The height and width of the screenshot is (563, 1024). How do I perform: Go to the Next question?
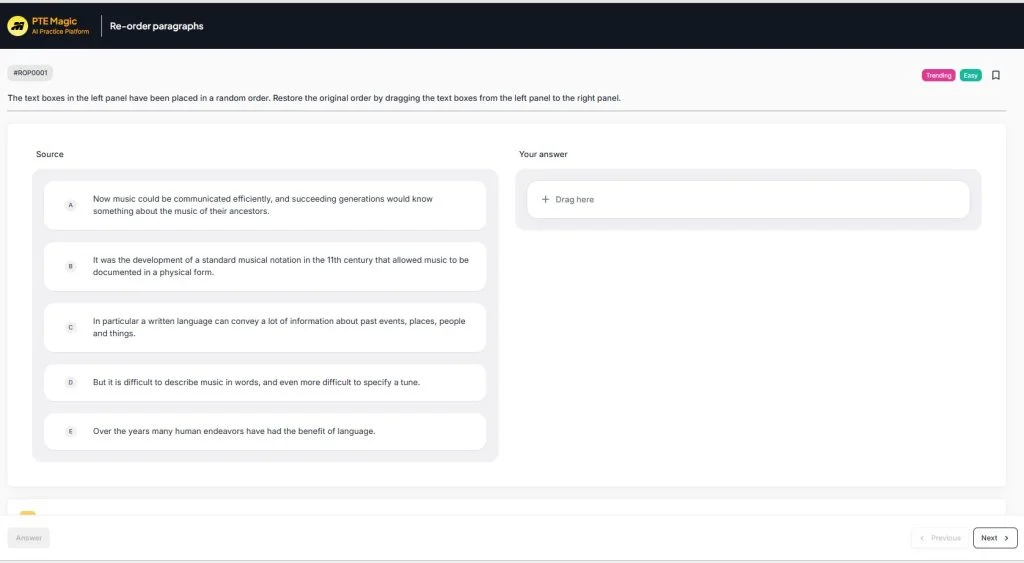(x=994, y=538)
